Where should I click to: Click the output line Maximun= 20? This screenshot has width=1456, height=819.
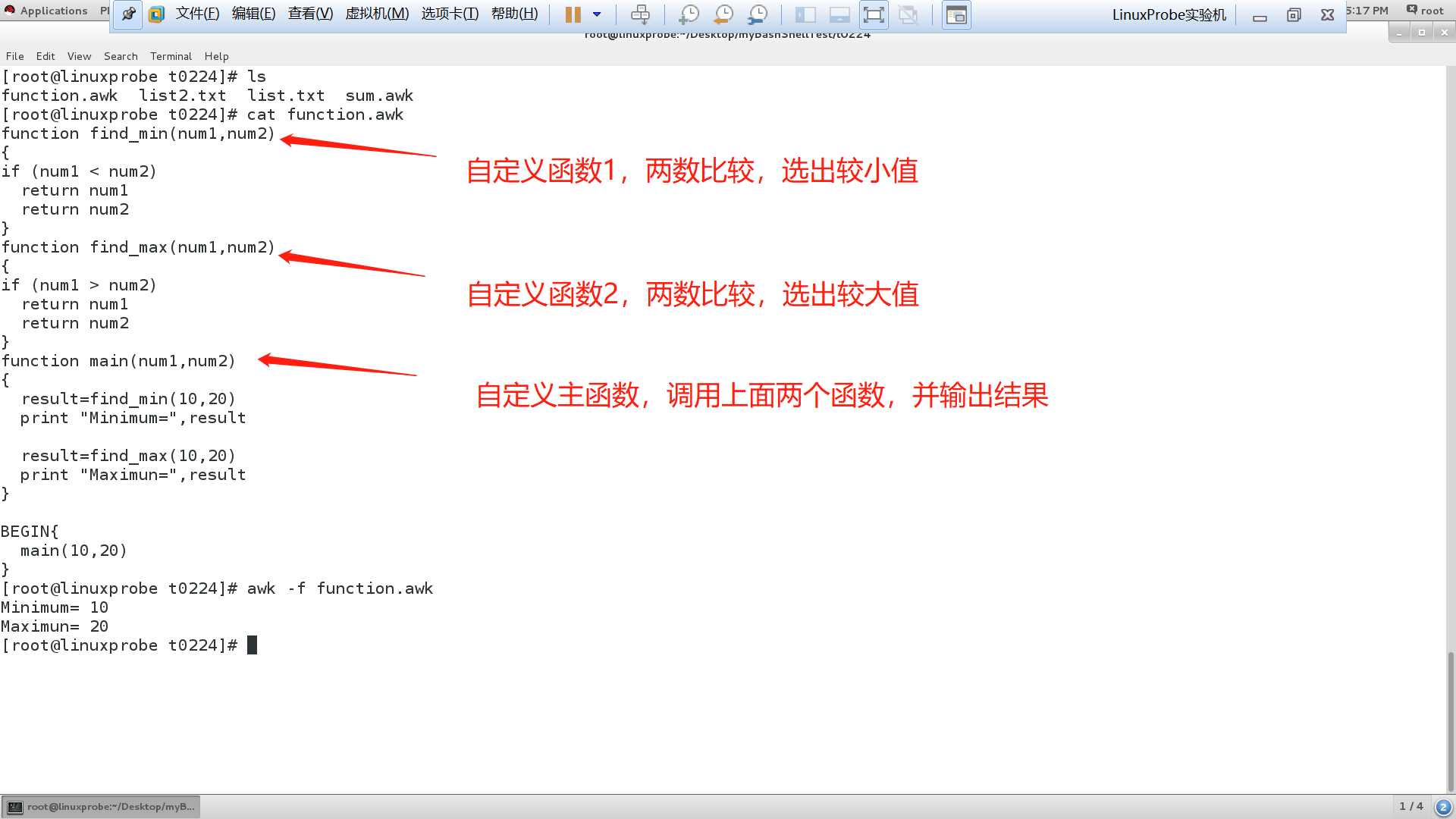pos(55,626)
